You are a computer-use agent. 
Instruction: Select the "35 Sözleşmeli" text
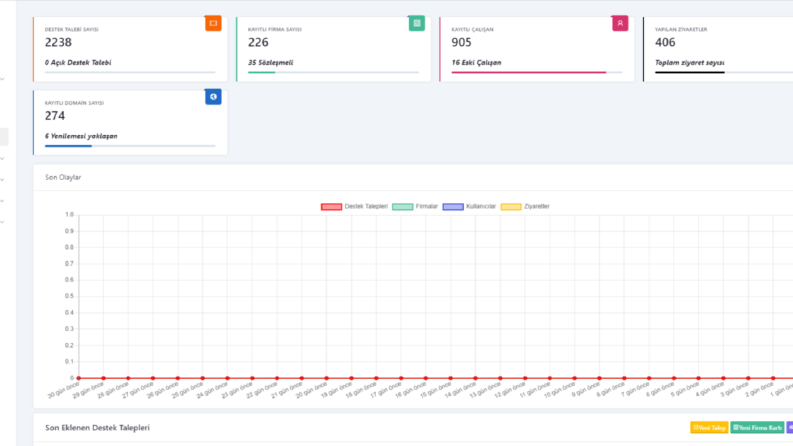(271, 63)
